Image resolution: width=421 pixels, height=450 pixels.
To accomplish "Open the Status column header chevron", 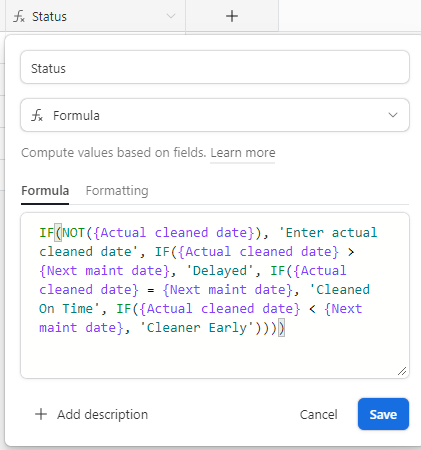I will (x=171, y=16).
